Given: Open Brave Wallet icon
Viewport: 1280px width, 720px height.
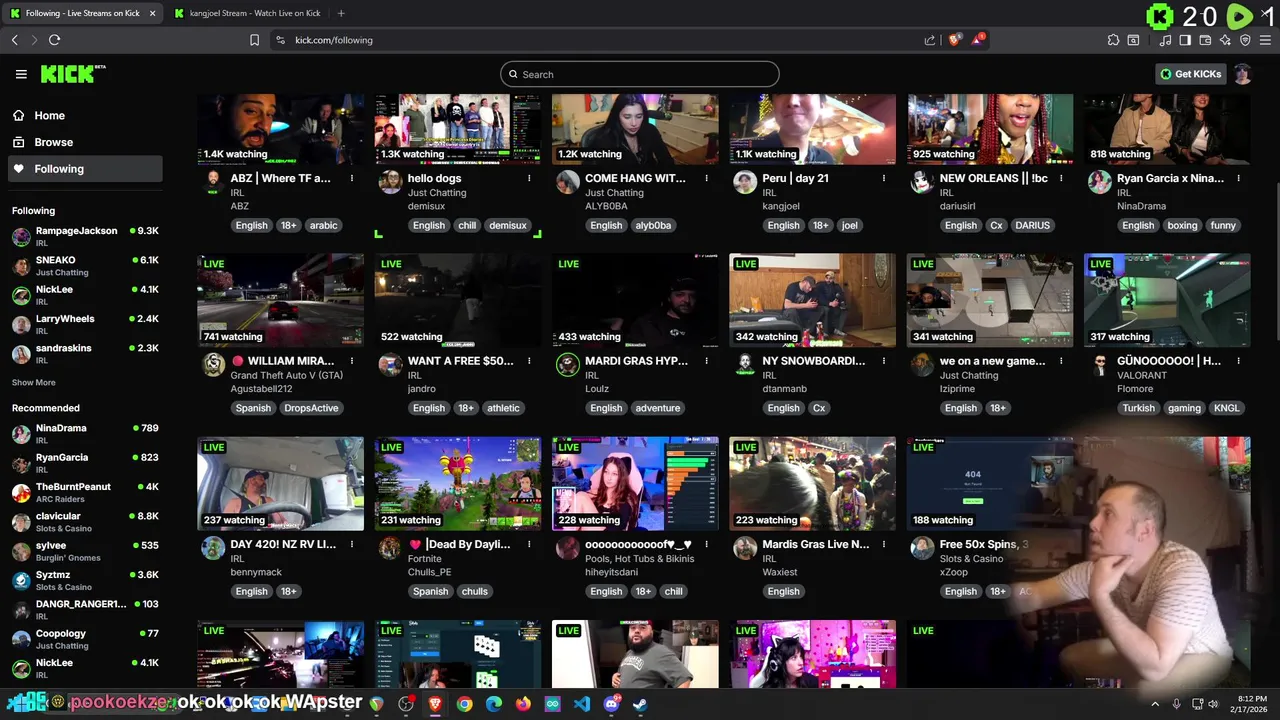Looking at the screenshot, I should tap(1205, 40).
